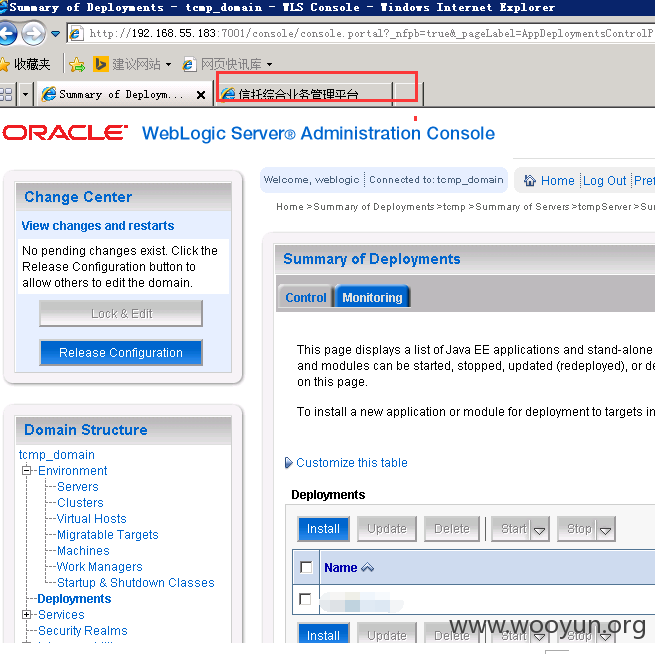Click the Favorites star icon 收藏夹
This screenshot has width=655, height=654.
[x=25, y=64]
